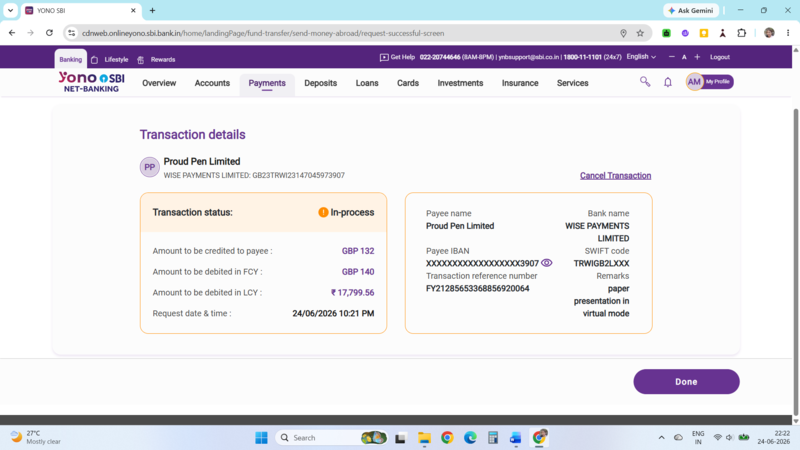The height and width of the screenshot is (450, 800).
Task: Bookmark this page with the star
Action: (640, 33)
